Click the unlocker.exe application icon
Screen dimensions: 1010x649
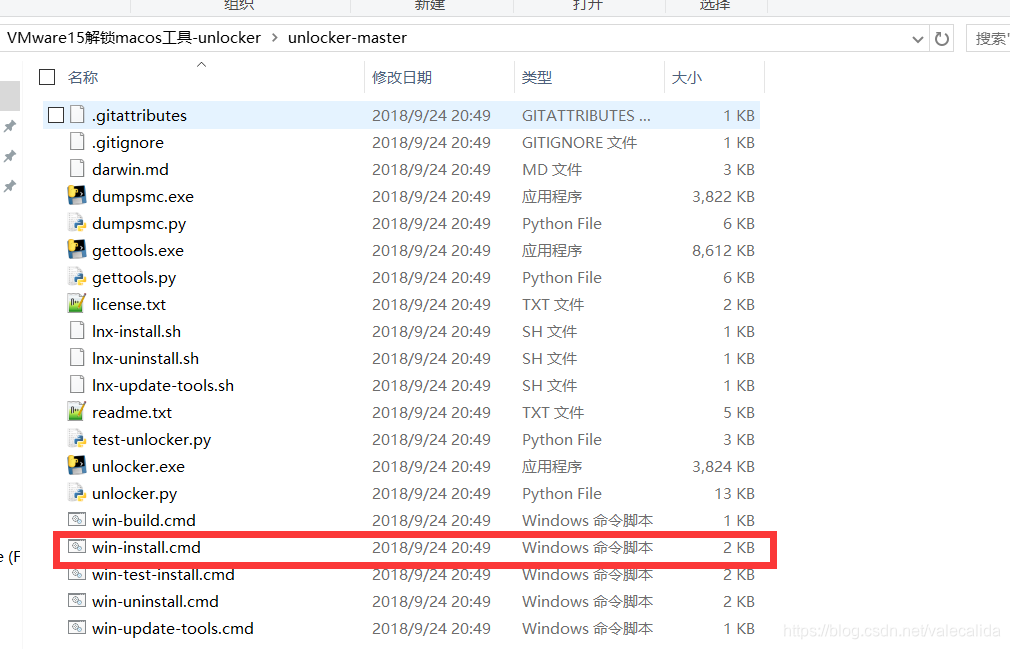77,466
